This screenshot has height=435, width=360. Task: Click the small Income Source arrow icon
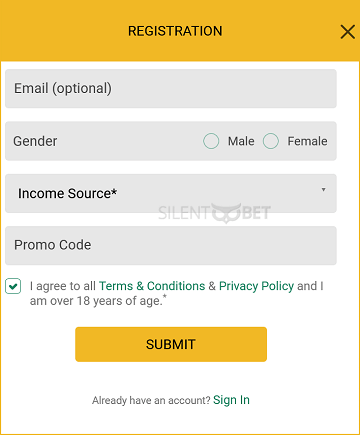pyautogui.click(x=323, y=189)
